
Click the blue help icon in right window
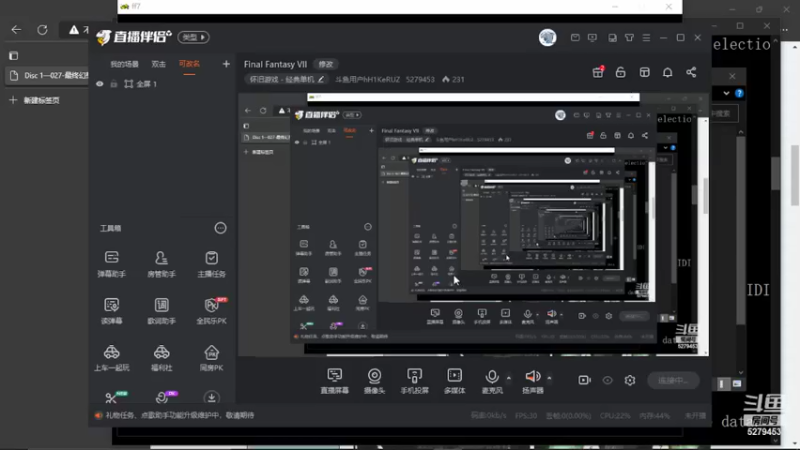[739, 93]
